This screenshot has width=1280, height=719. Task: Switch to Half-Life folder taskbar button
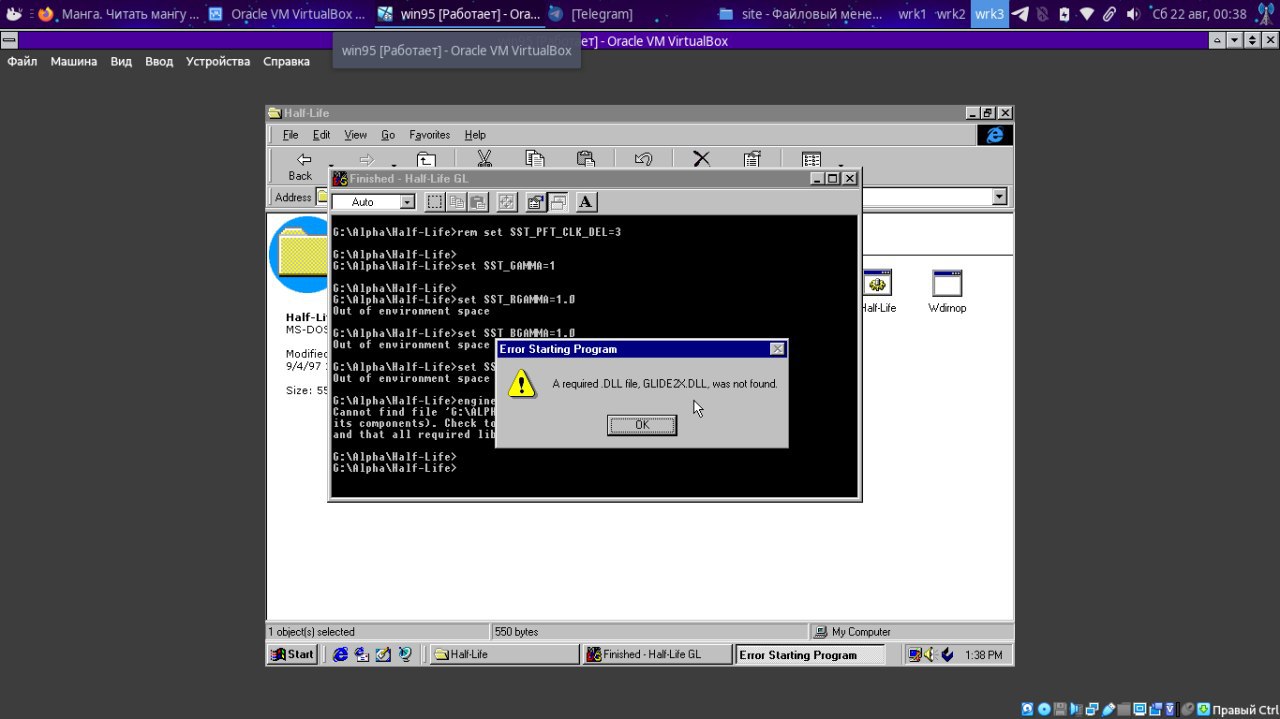tap(504, 654)
